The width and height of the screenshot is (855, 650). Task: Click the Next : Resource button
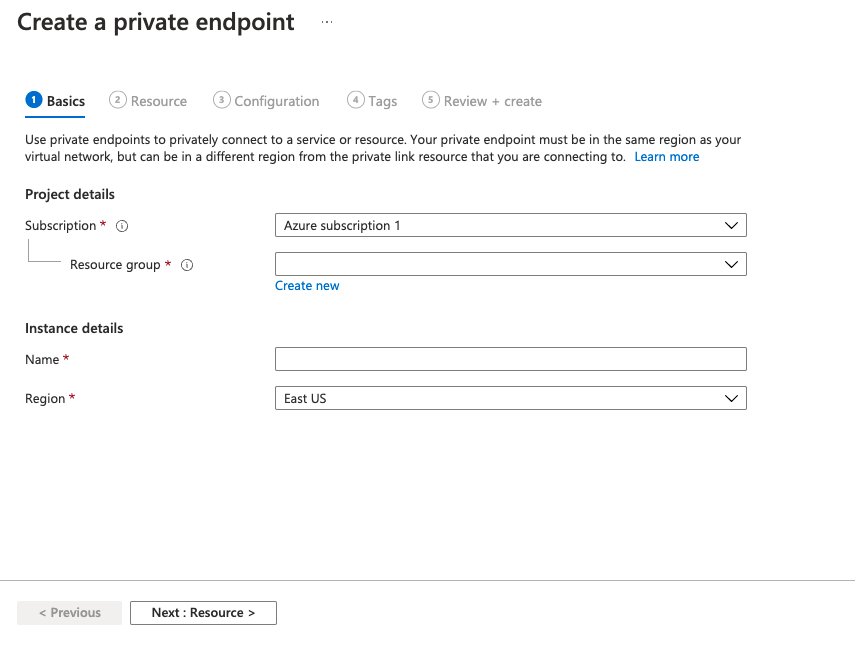pos(203,613)
